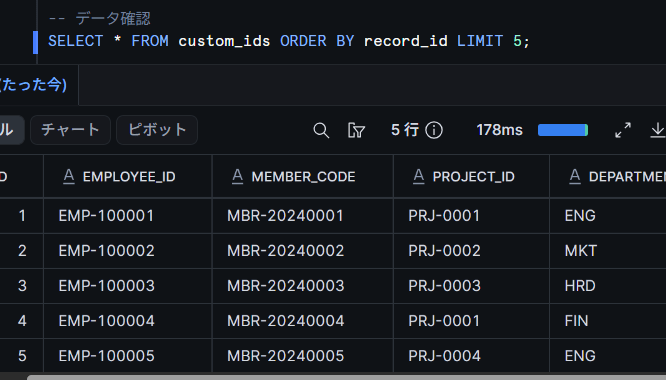666x380 pixels.
Task: Click the horizontal scrollbar under the table
Action: [346, 377]
